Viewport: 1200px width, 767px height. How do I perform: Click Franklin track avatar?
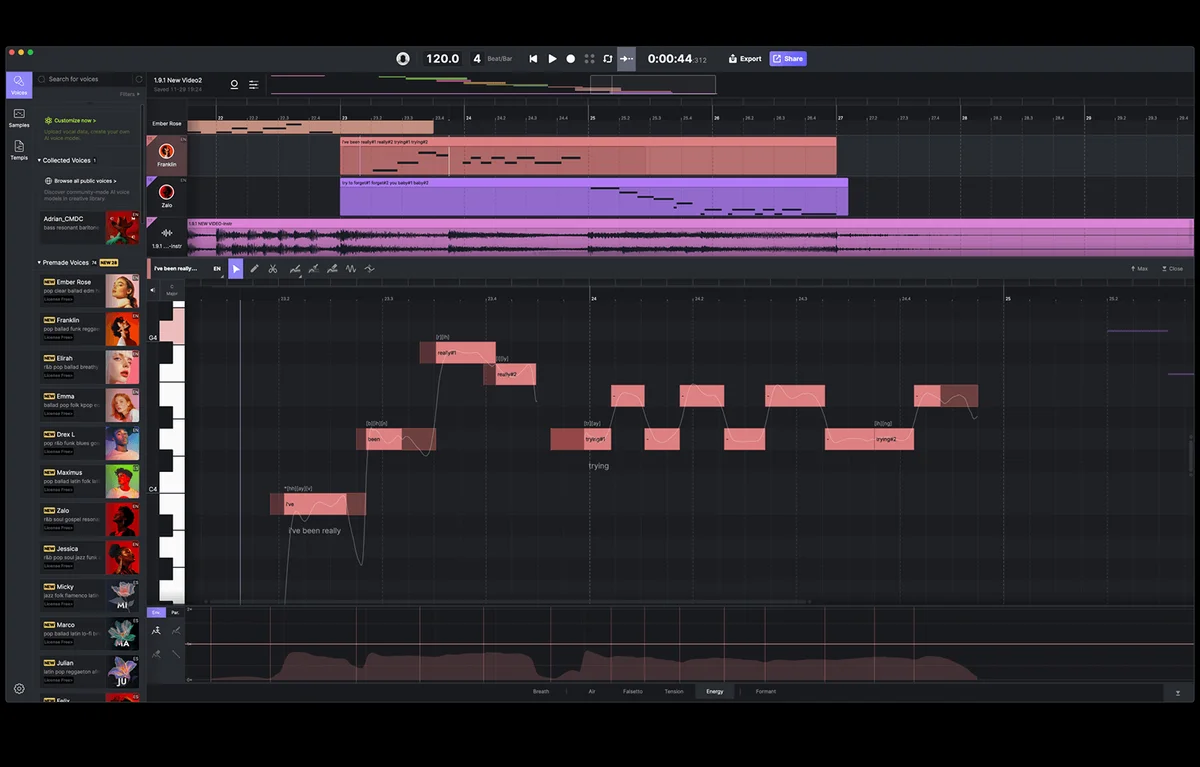pyautogui.click(x=166, y=152)
